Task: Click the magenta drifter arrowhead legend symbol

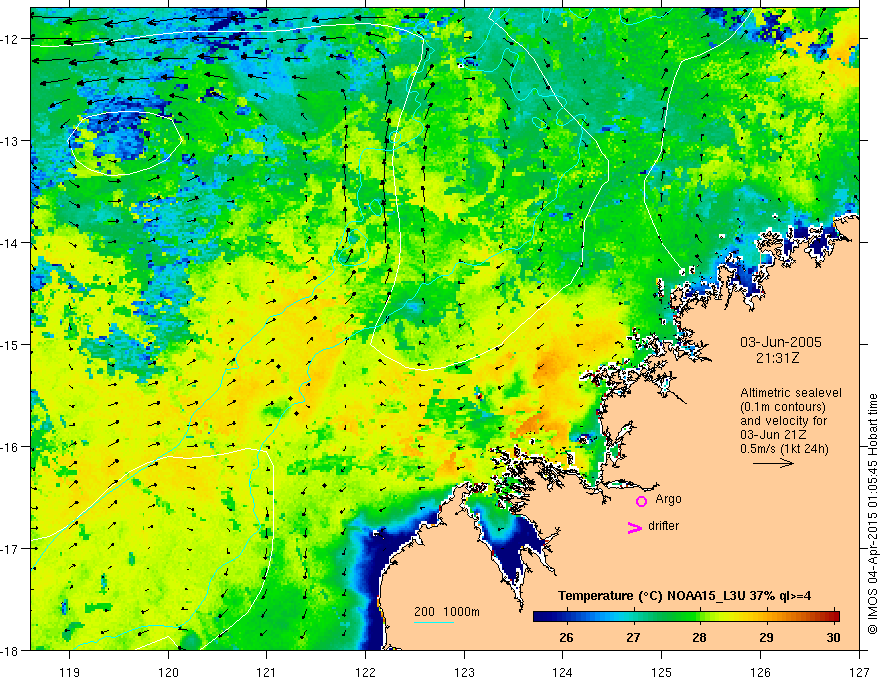Action: (634, 527)
